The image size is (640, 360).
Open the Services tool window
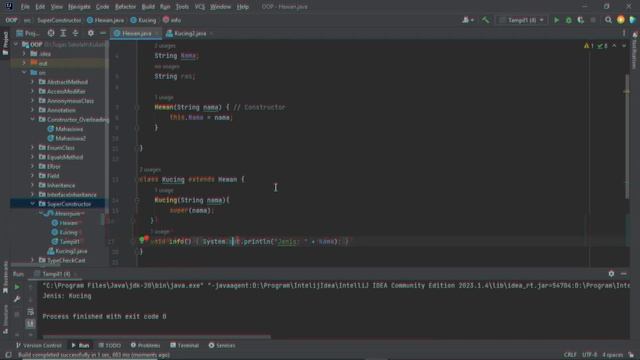click(222, 345)
